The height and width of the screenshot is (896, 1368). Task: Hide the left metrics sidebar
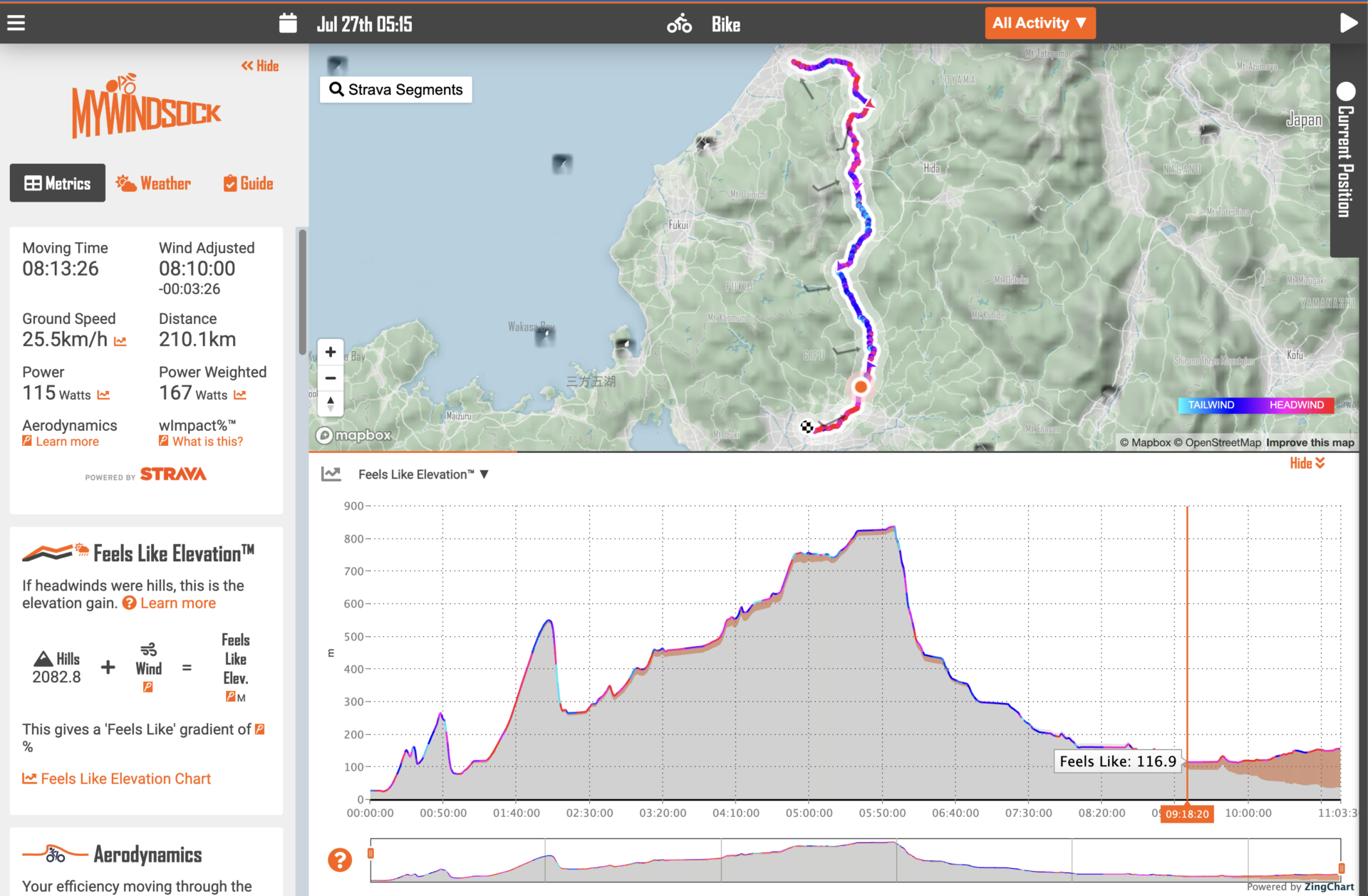pos(260,66)
